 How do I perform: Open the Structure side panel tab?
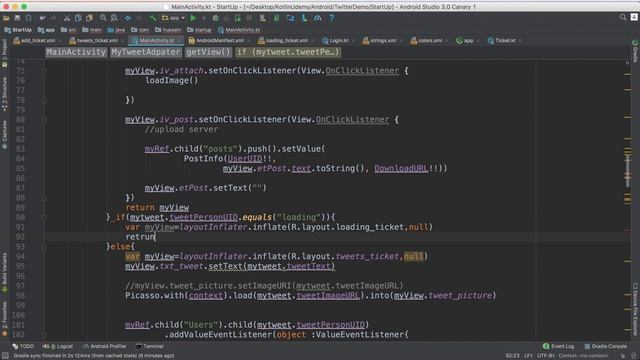click(x=4, y=93)
